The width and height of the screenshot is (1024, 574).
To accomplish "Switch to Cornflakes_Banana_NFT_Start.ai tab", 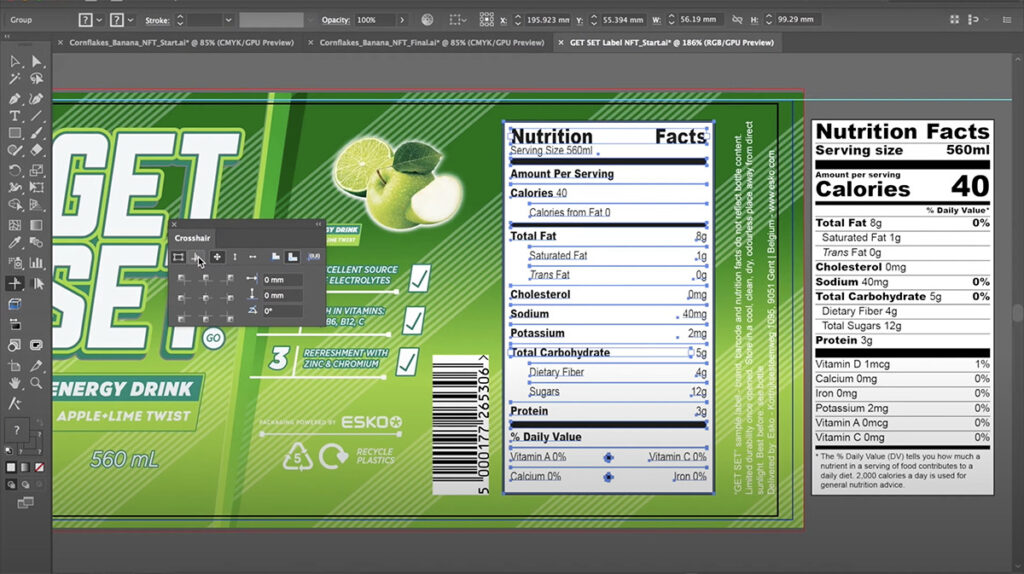I will point(182,42).
